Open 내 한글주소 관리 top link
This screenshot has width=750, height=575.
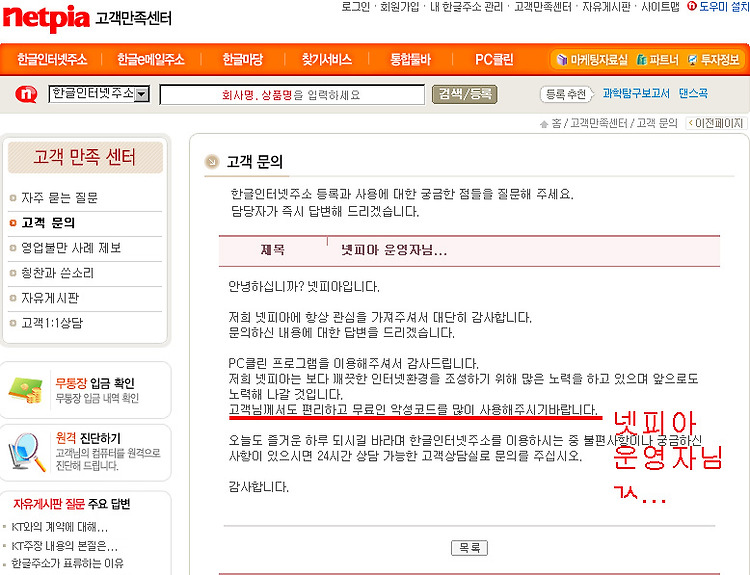pos(466,7)
